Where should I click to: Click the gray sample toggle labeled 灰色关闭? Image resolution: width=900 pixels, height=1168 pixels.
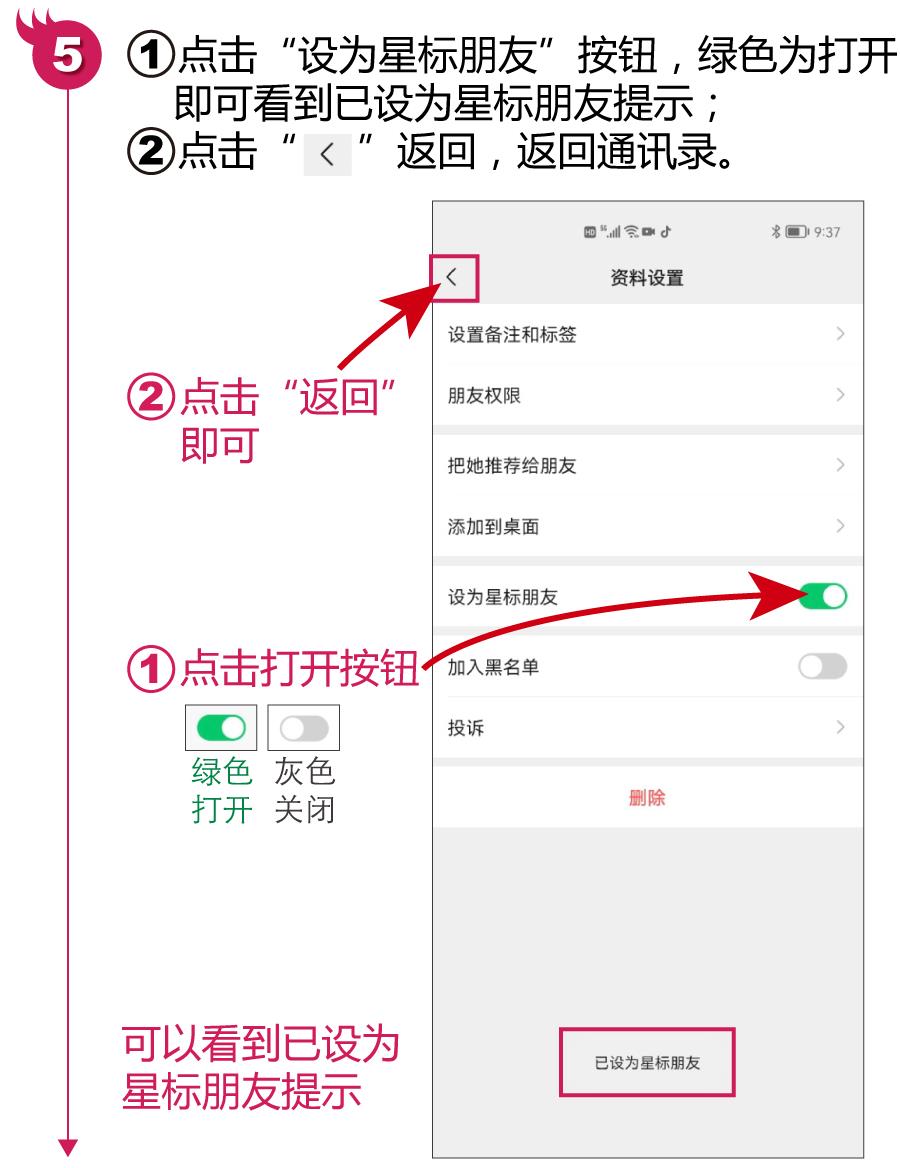point(304,728)
